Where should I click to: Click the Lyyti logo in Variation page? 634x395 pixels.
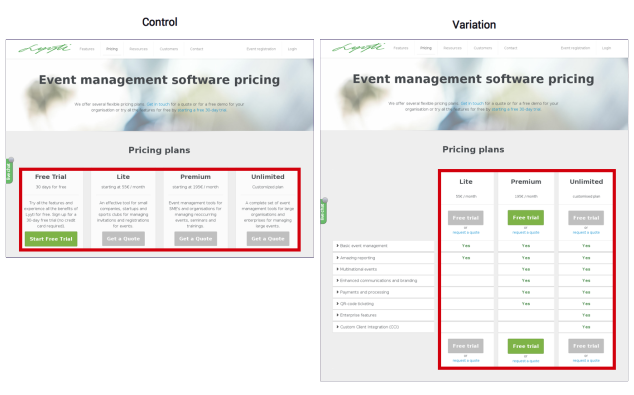tap(358, 48)
